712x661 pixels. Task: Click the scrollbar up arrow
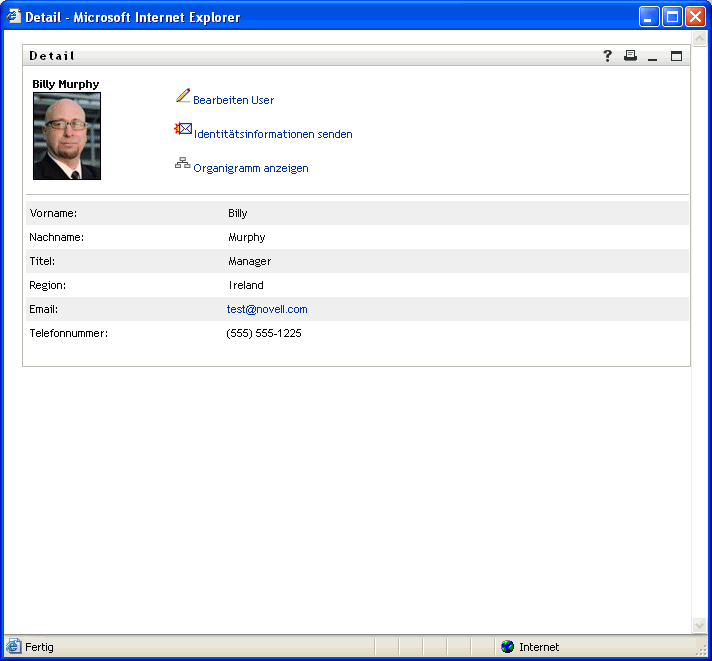(699, 39)
